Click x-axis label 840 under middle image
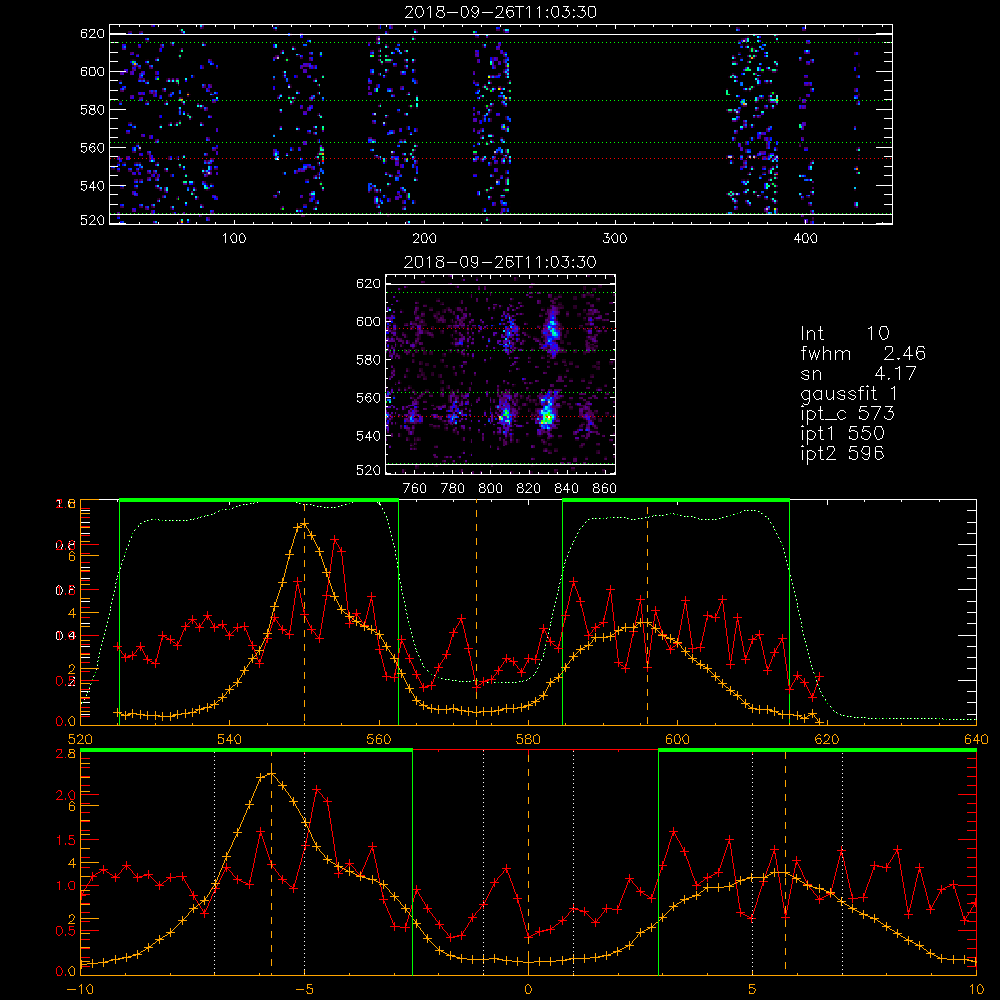Screen dimensions: 1000x1000 [x=566, y=489]
